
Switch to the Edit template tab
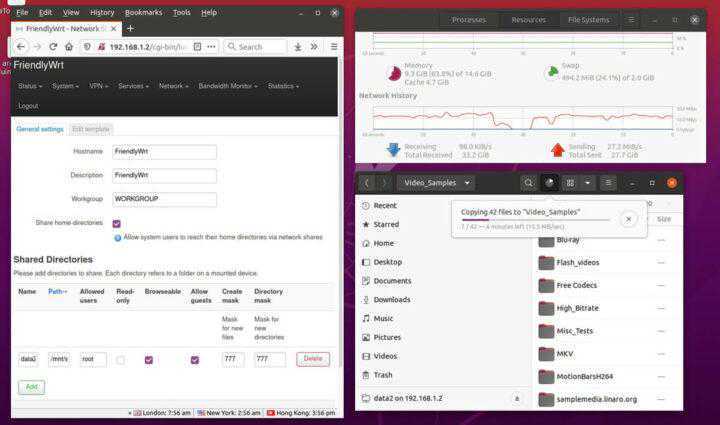point(90,129)
